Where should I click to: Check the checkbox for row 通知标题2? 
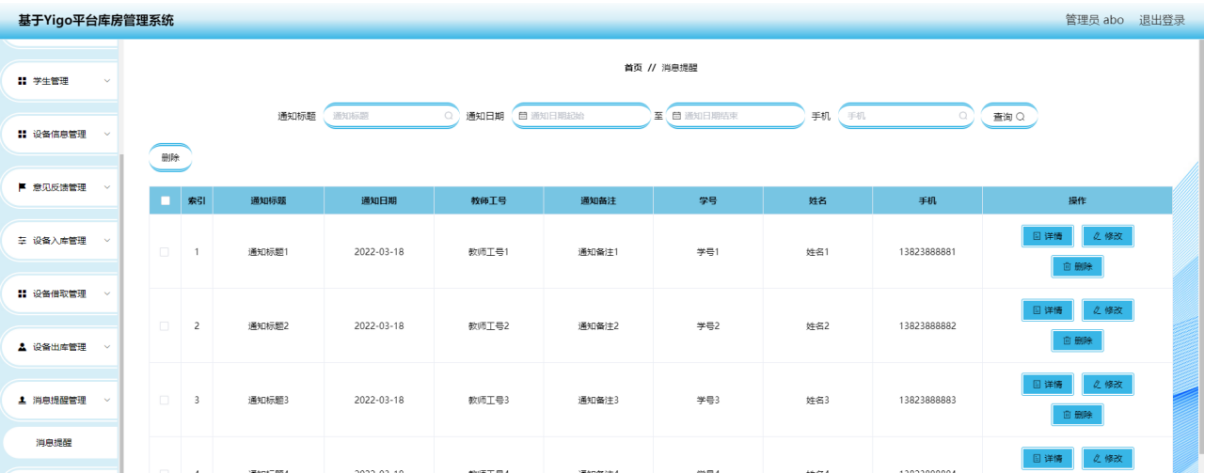point(164,326)
